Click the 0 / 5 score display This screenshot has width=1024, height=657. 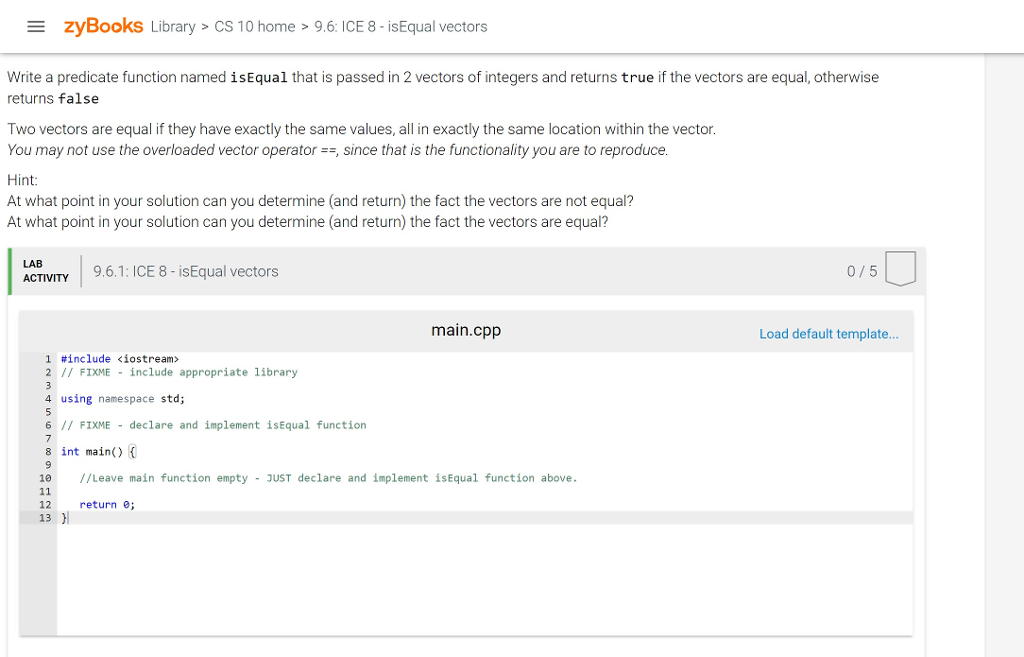coord(861,270)
